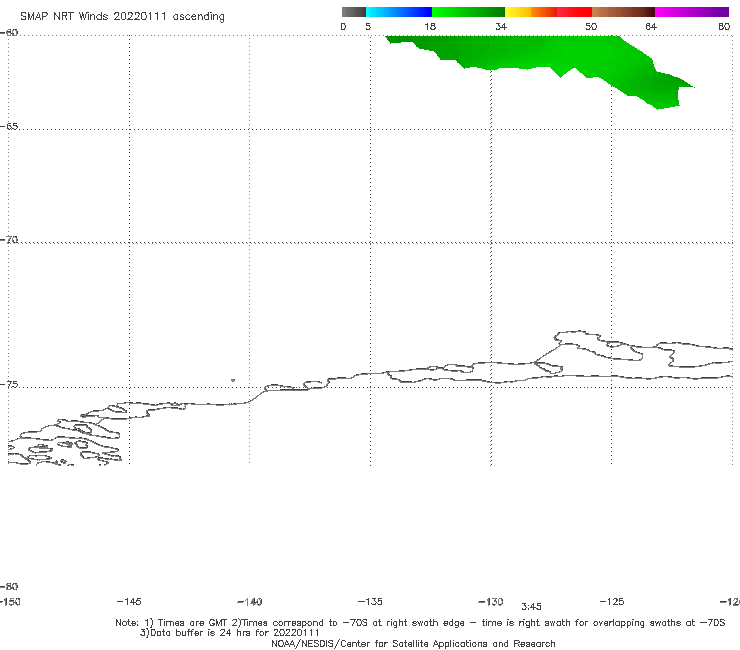
Task: Click the longitude label '-125'
Action: click(612, 601)
